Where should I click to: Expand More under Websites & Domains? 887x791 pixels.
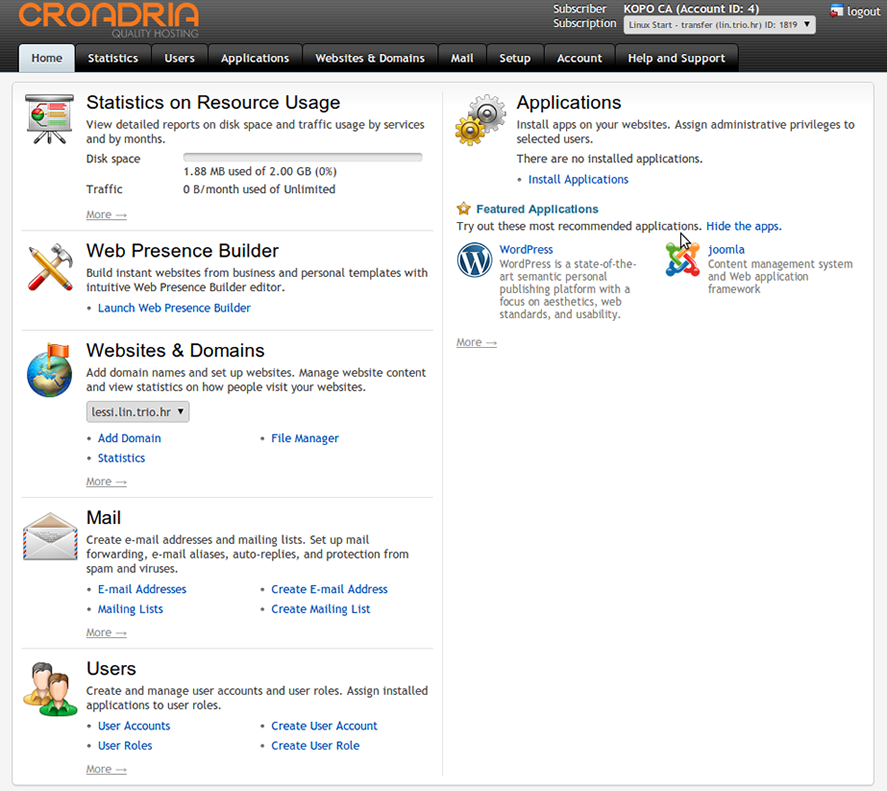(x=106, y=482)
